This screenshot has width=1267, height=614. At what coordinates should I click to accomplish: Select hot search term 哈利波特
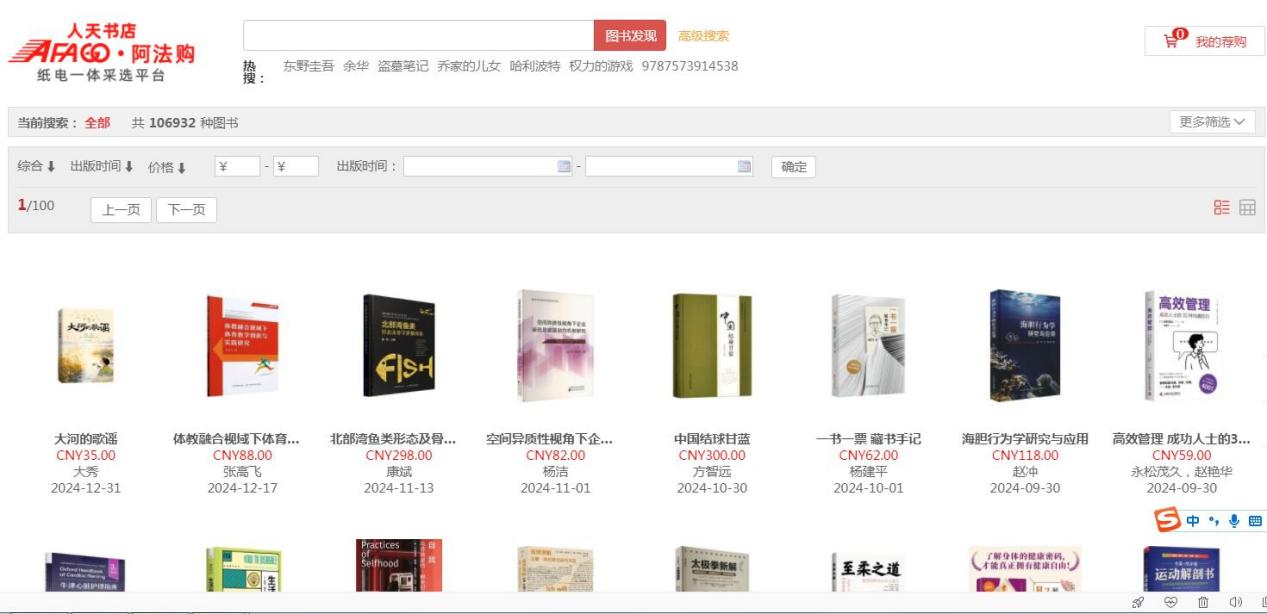[x=535, y=66]
